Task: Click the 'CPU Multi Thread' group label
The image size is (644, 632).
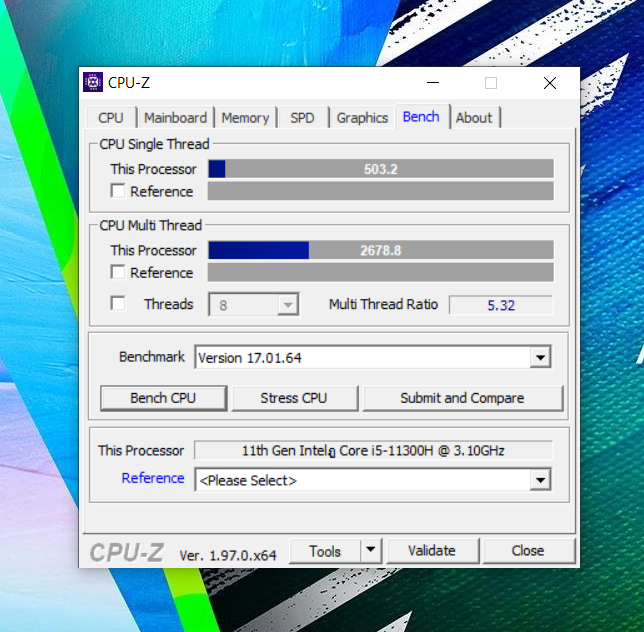Action: click(x=151, y=225)
